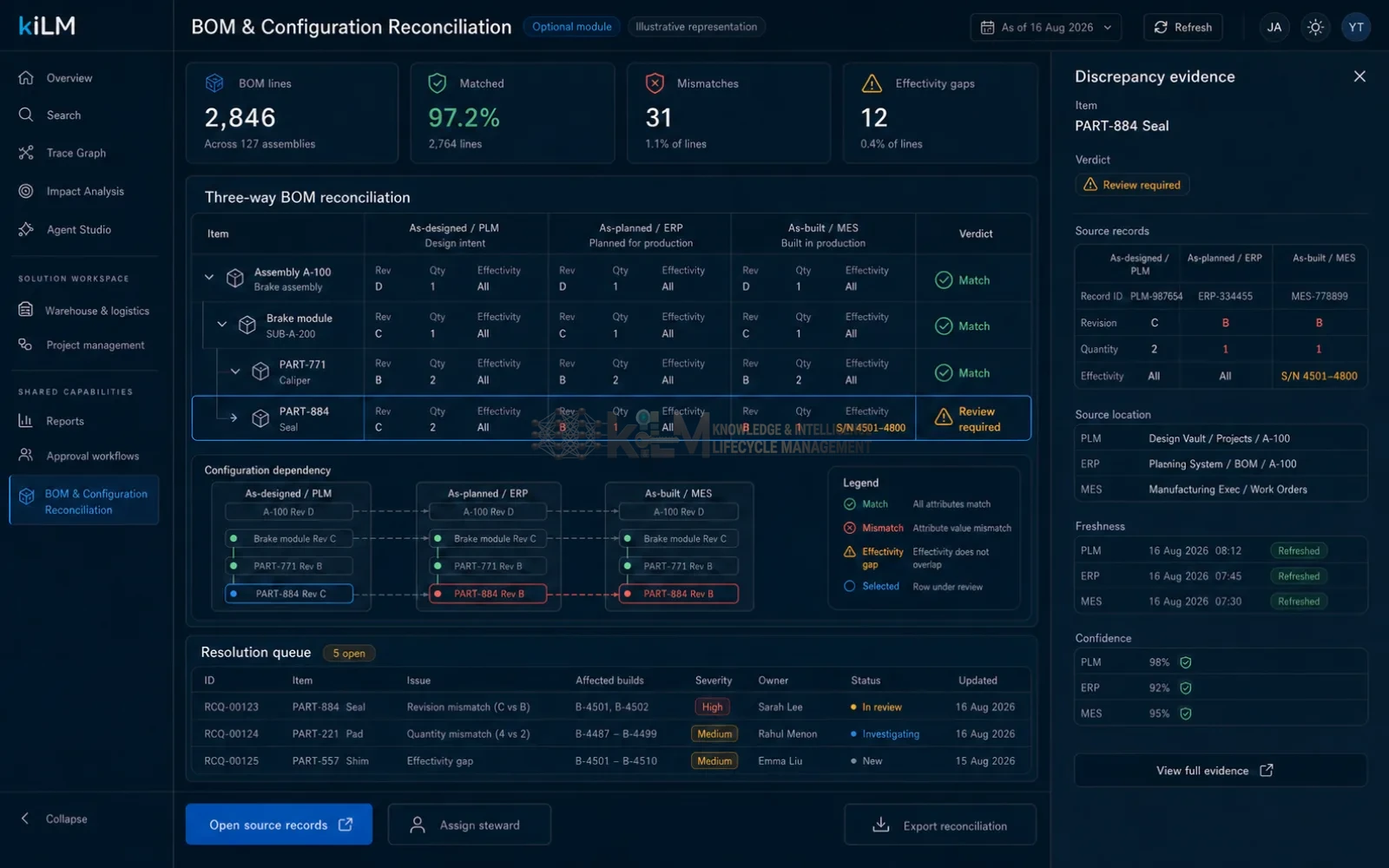Click the High severity badge
Image resolution: width=1389 pixels, height=868 pixels.
(x=712, y=707)
